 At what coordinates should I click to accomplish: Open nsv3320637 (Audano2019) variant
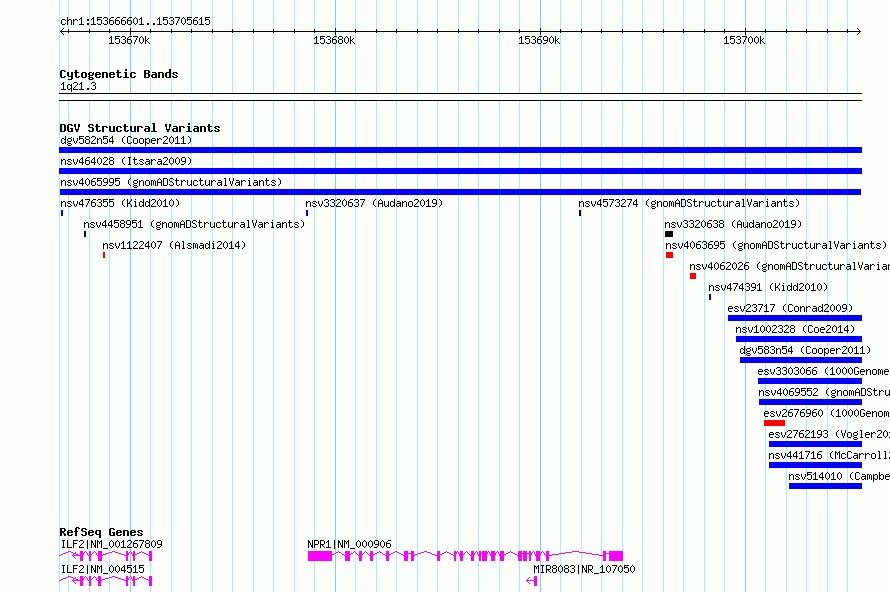tap(374, 203)
